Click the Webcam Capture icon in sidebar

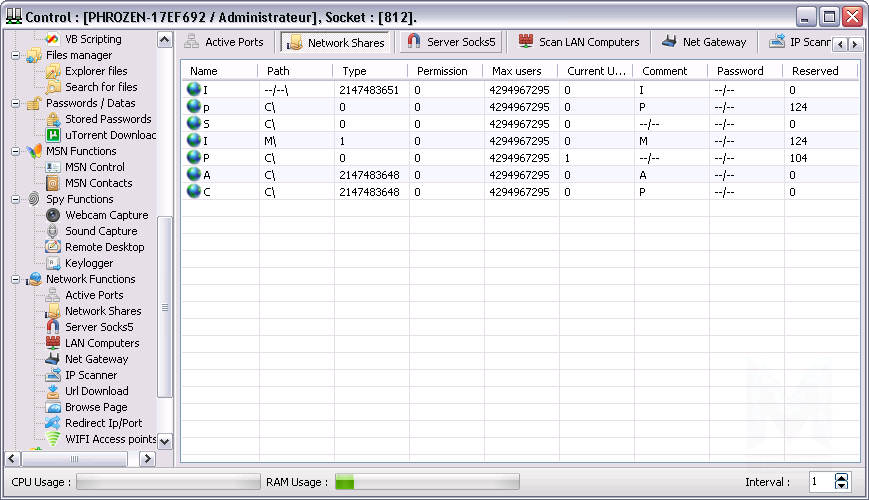(x=53, y=215)
